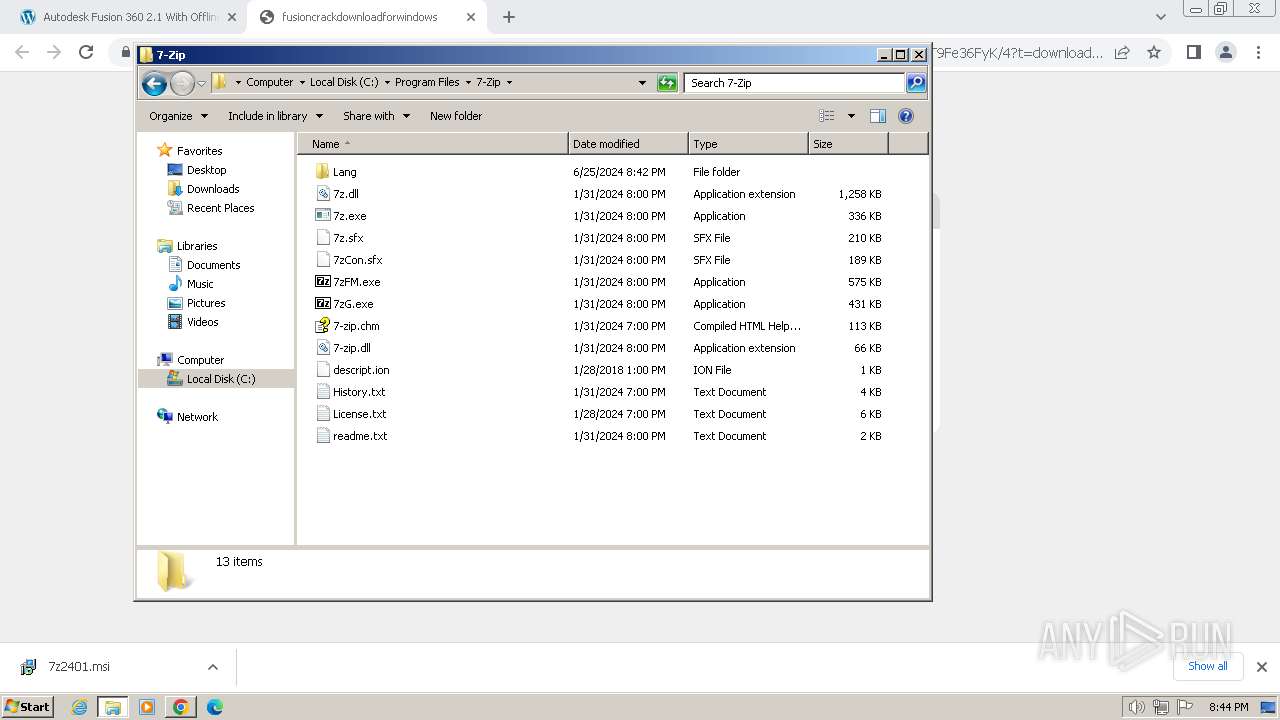Click the volume speaker tray icon
Screen dimensions: 1280x720
coord(1136,707)
